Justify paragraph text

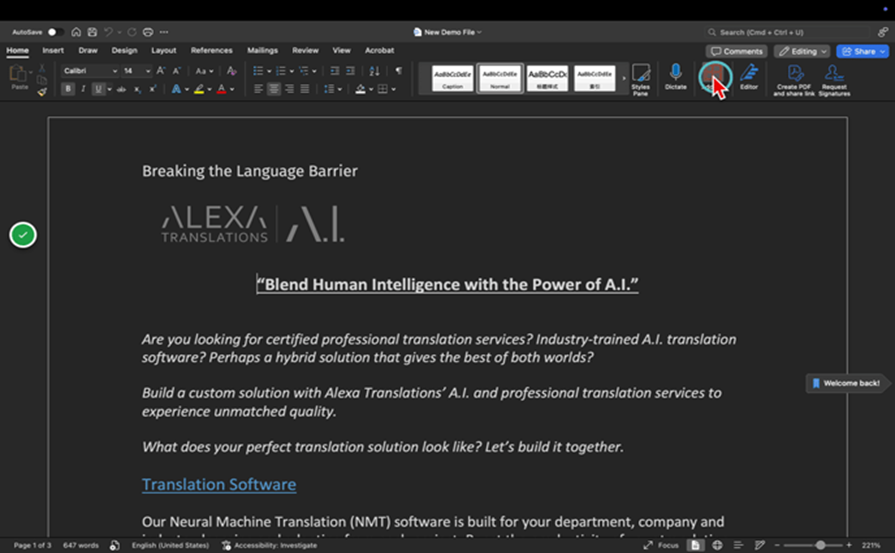pos(305,89)
